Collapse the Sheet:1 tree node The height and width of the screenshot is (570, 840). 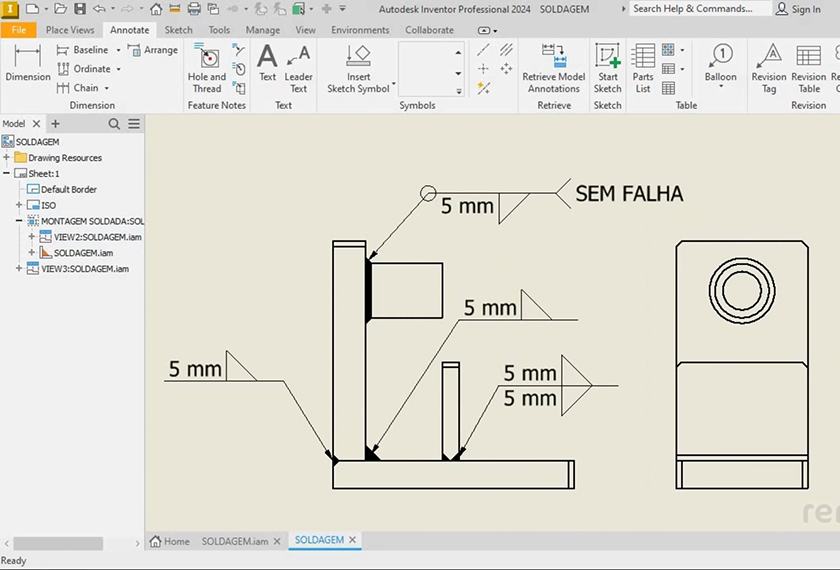[7, 174]
